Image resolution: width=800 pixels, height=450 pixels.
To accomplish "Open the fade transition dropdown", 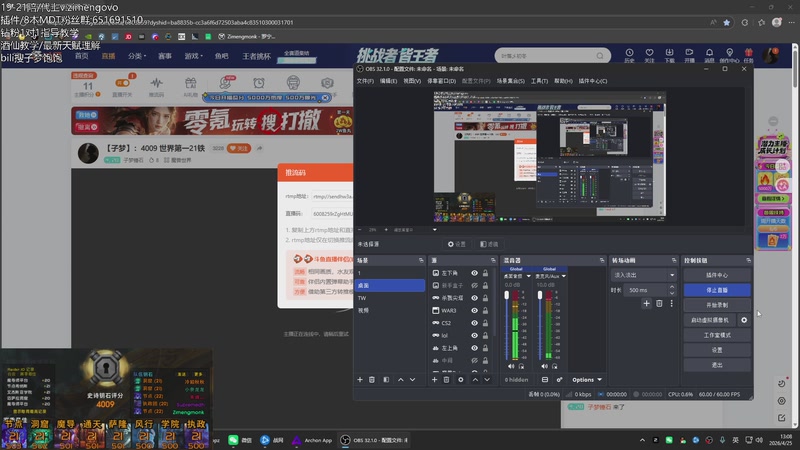I will pos(644,275).
